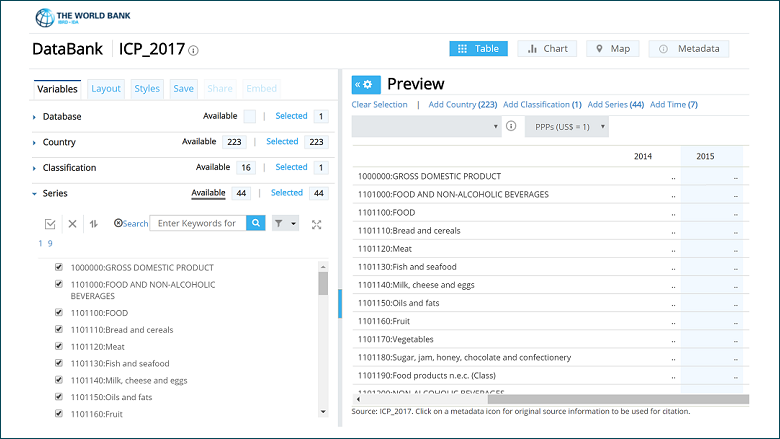Click the Map pin icon
The height and width of the screenshot is (439, 780).
(x=599, y=49)
